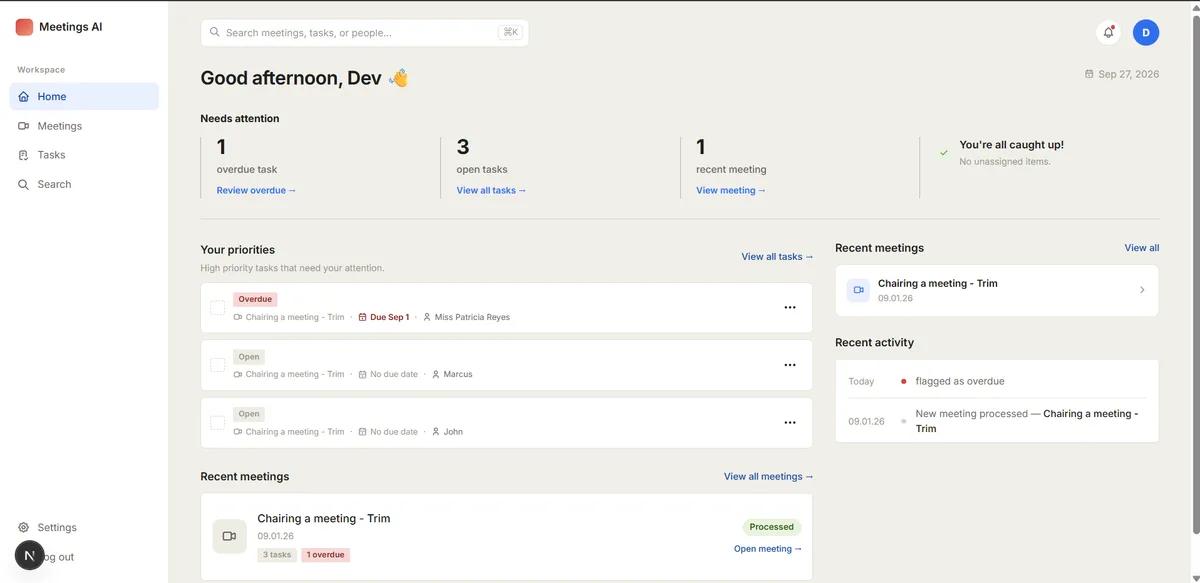
Task: Click Open badge on Marcus's task
Action: (x=249, y=357)
